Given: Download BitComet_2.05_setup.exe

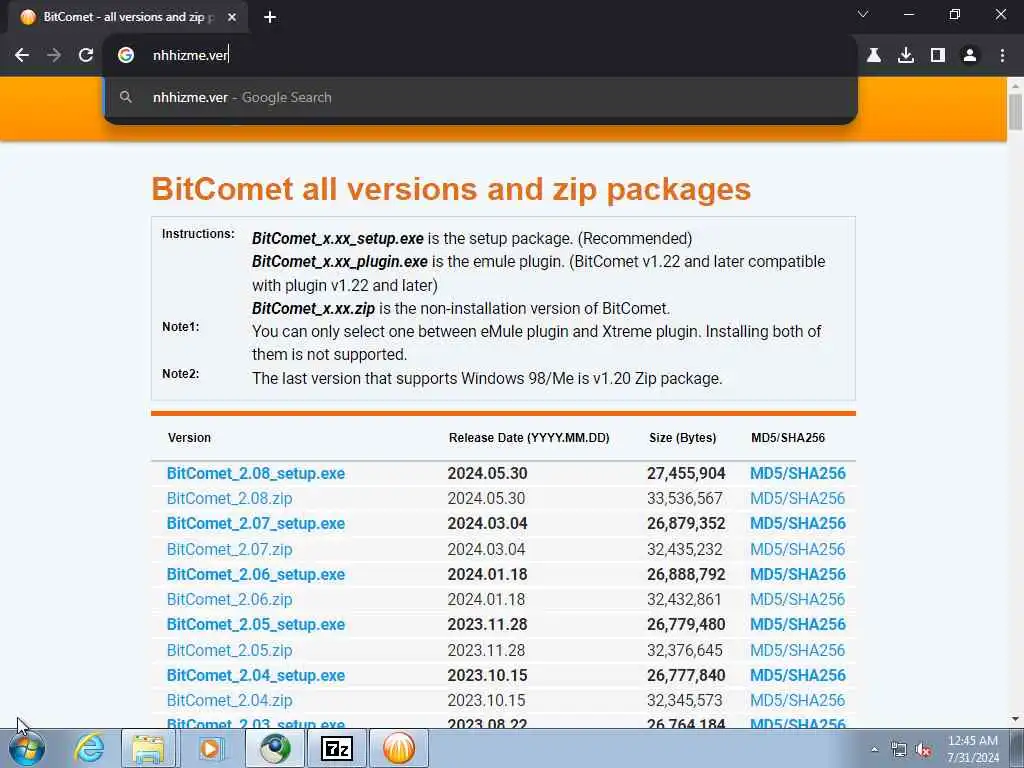Looking at the screenshot, I should [256, 624].
